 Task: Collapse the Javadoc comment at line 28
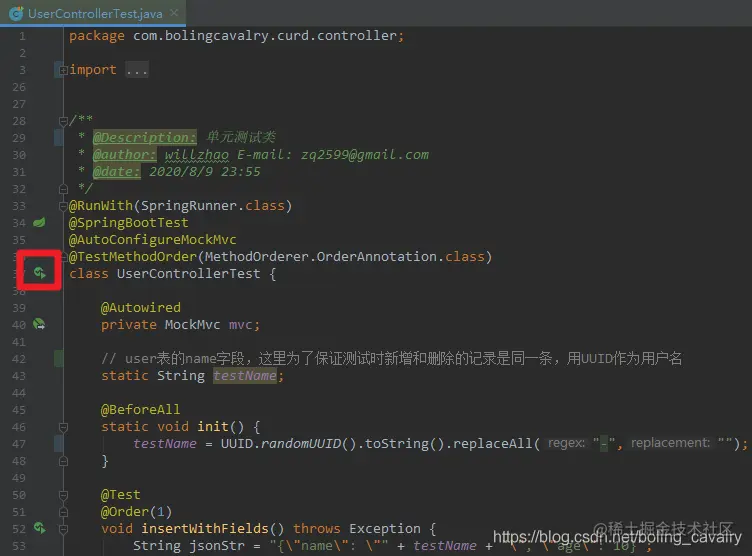tap(63, 121)
